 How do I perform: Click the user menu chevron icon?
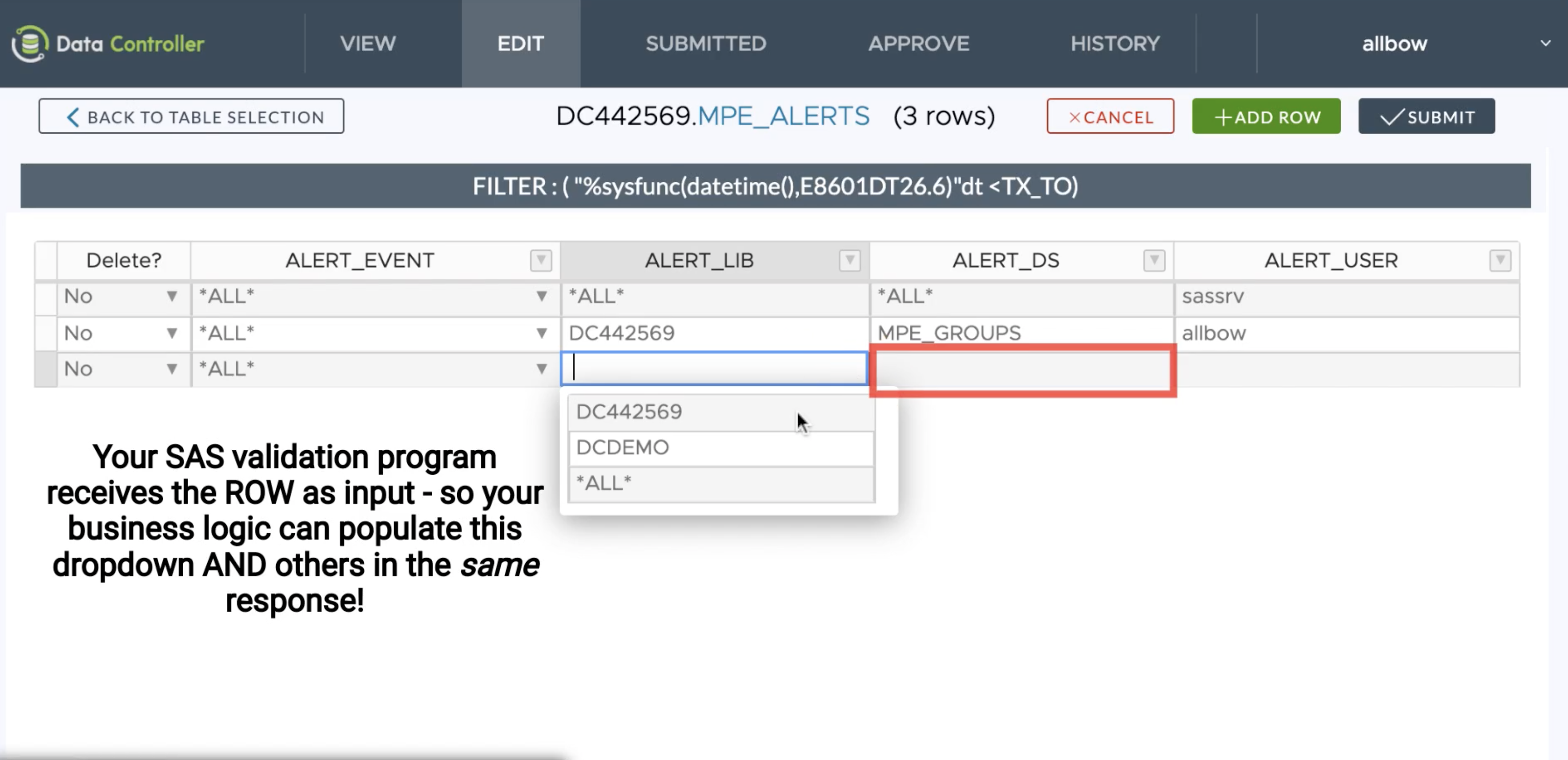pyautogui.click(x=1545, y=43)
